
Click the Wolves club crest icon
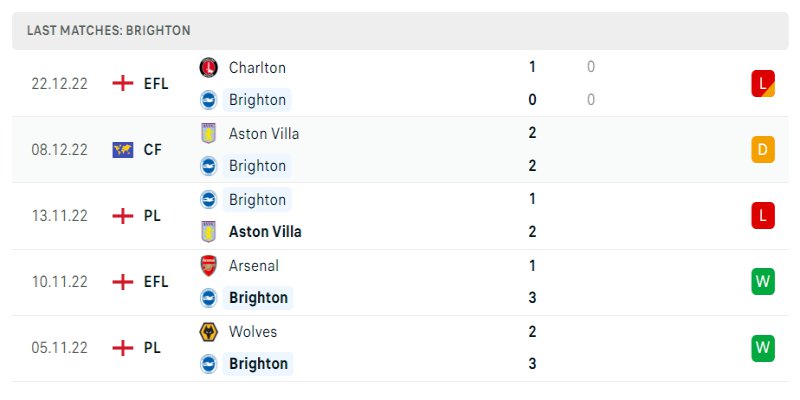209,331
